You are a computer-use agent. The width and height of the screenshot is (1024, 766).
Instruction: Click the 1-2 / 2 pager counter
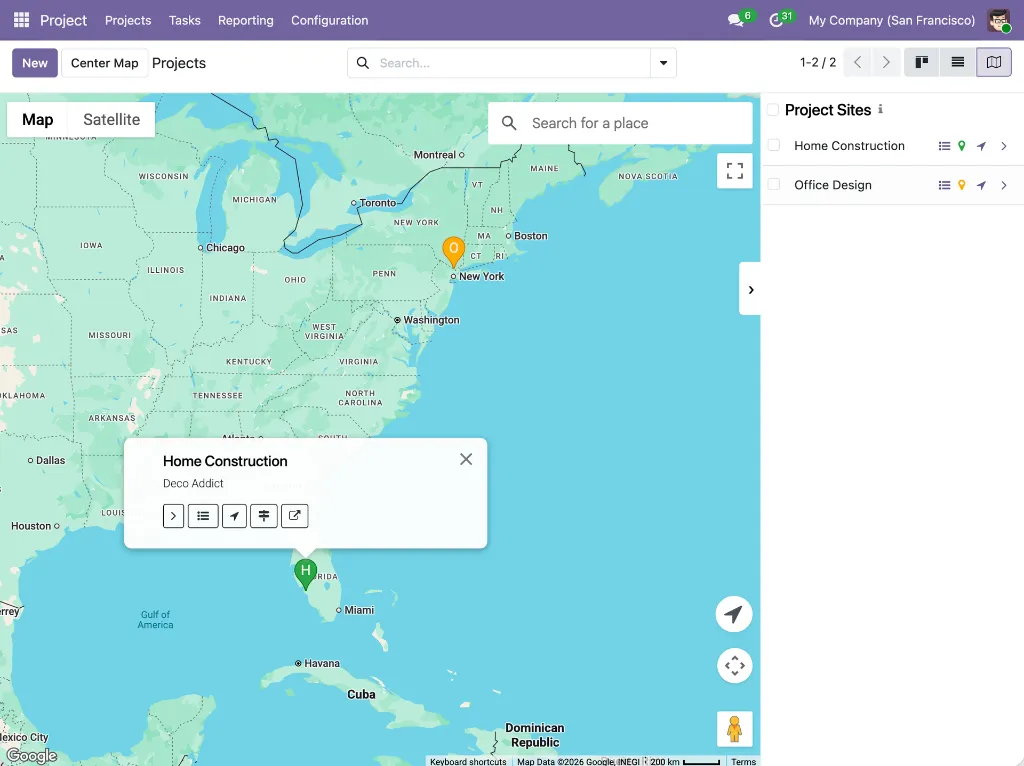pos(818,63)
